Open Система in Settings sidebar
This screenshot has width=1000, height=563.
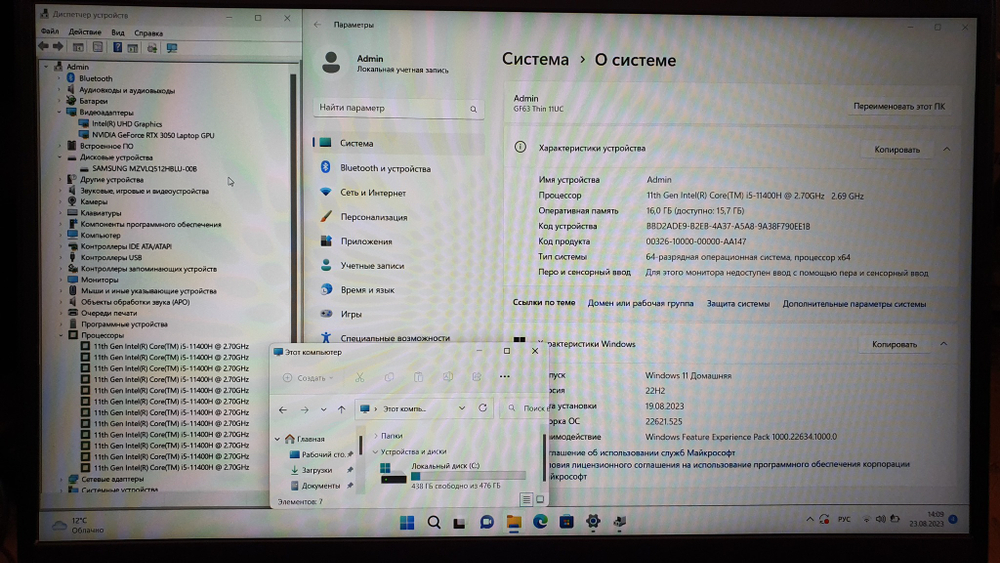[399, 143]
